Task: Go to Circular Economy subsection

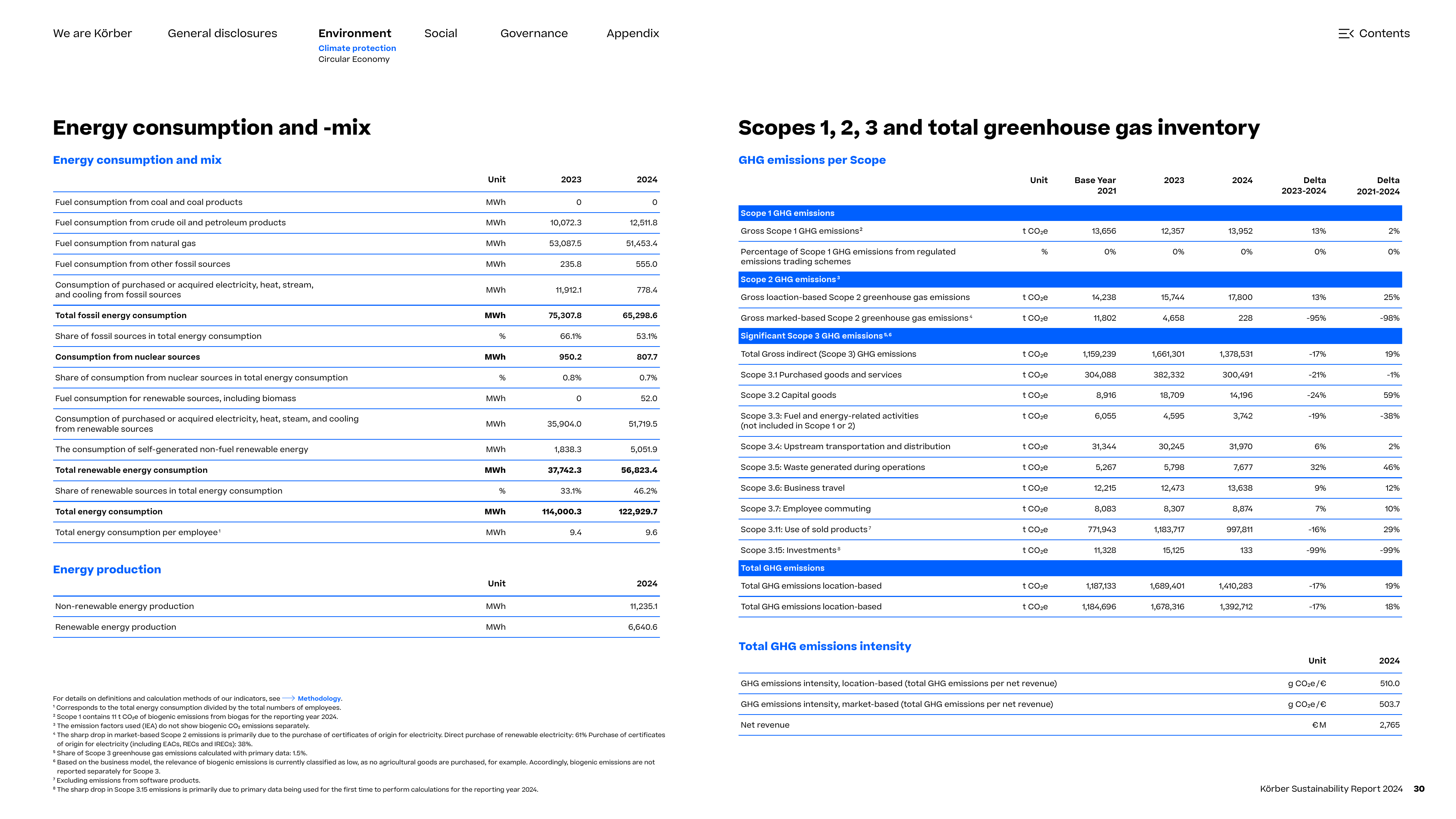Action: tap(353, 59)
